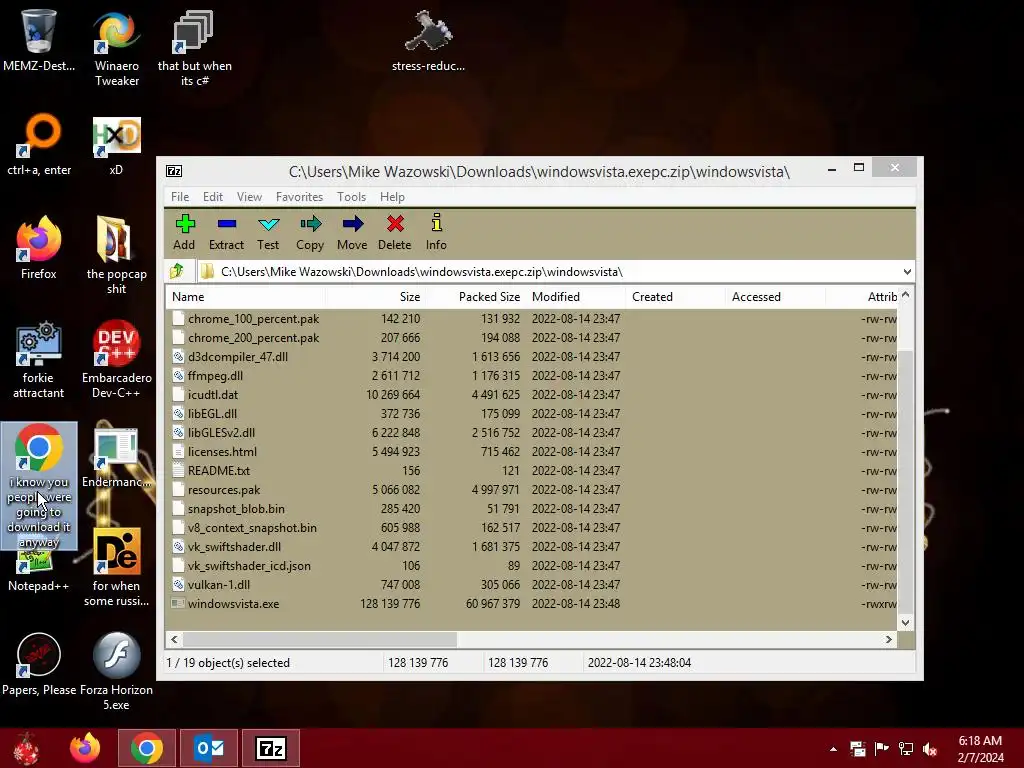Viewport: 1024px width, 768px height.
Task: Select 'forkie attractant' desktop icon
Action: coord(39,359)
